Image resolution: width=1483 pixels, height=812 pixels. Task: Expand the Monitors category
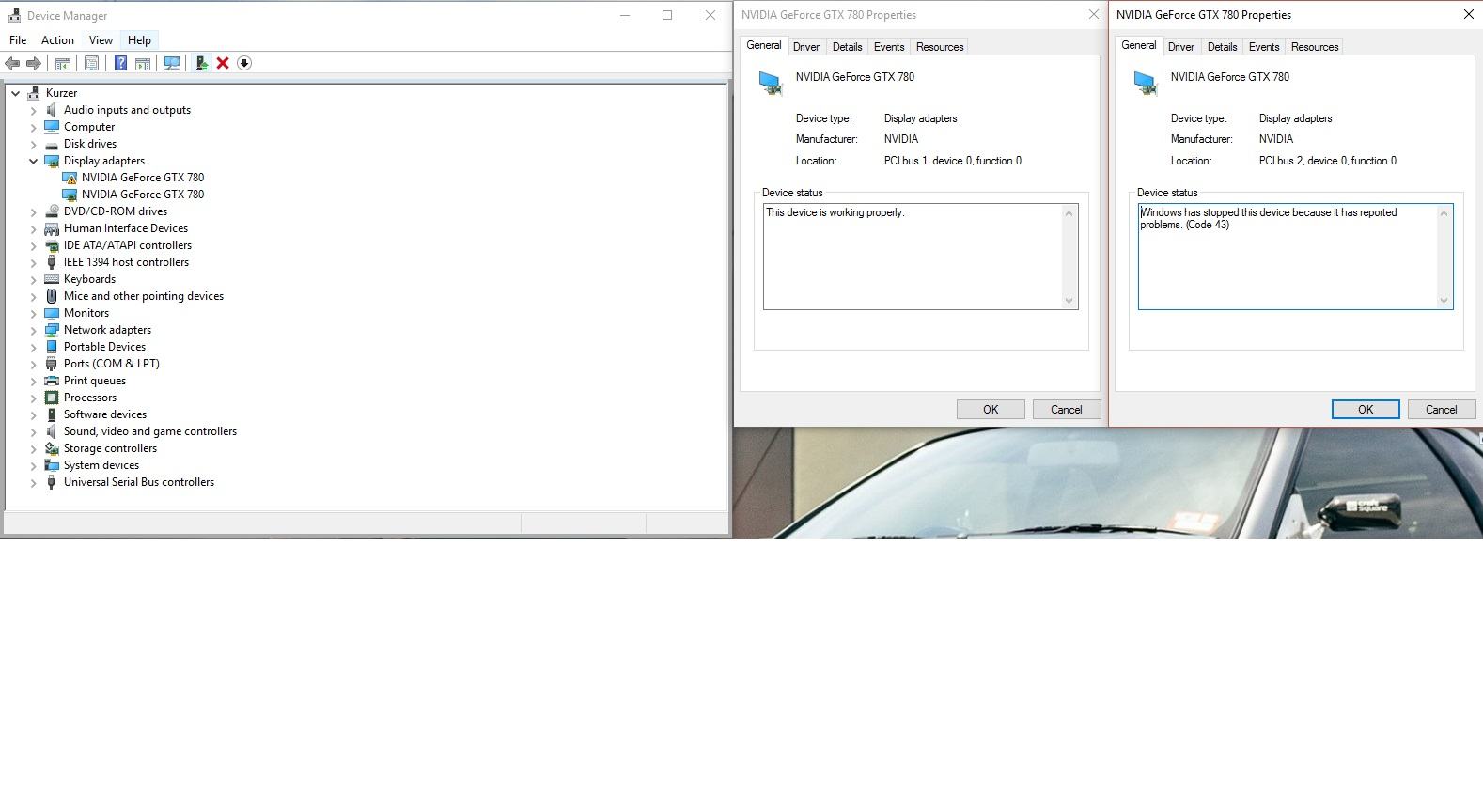click(34, 313)
